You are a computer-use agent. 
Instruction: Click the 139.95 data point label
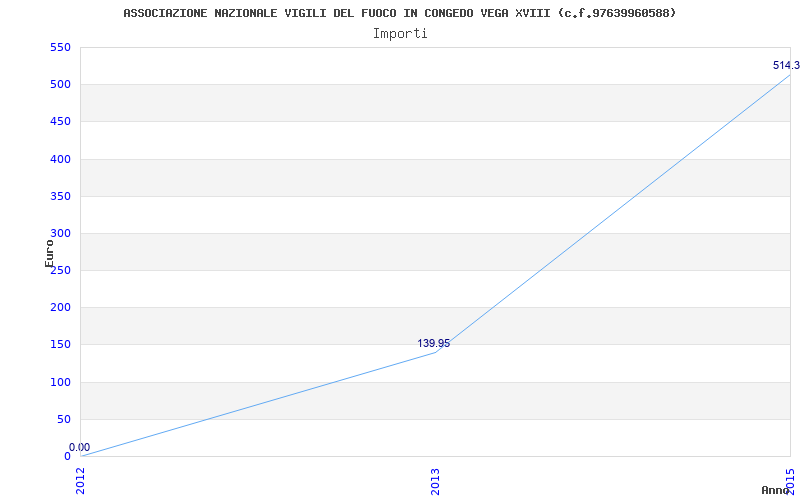[434, 343]
